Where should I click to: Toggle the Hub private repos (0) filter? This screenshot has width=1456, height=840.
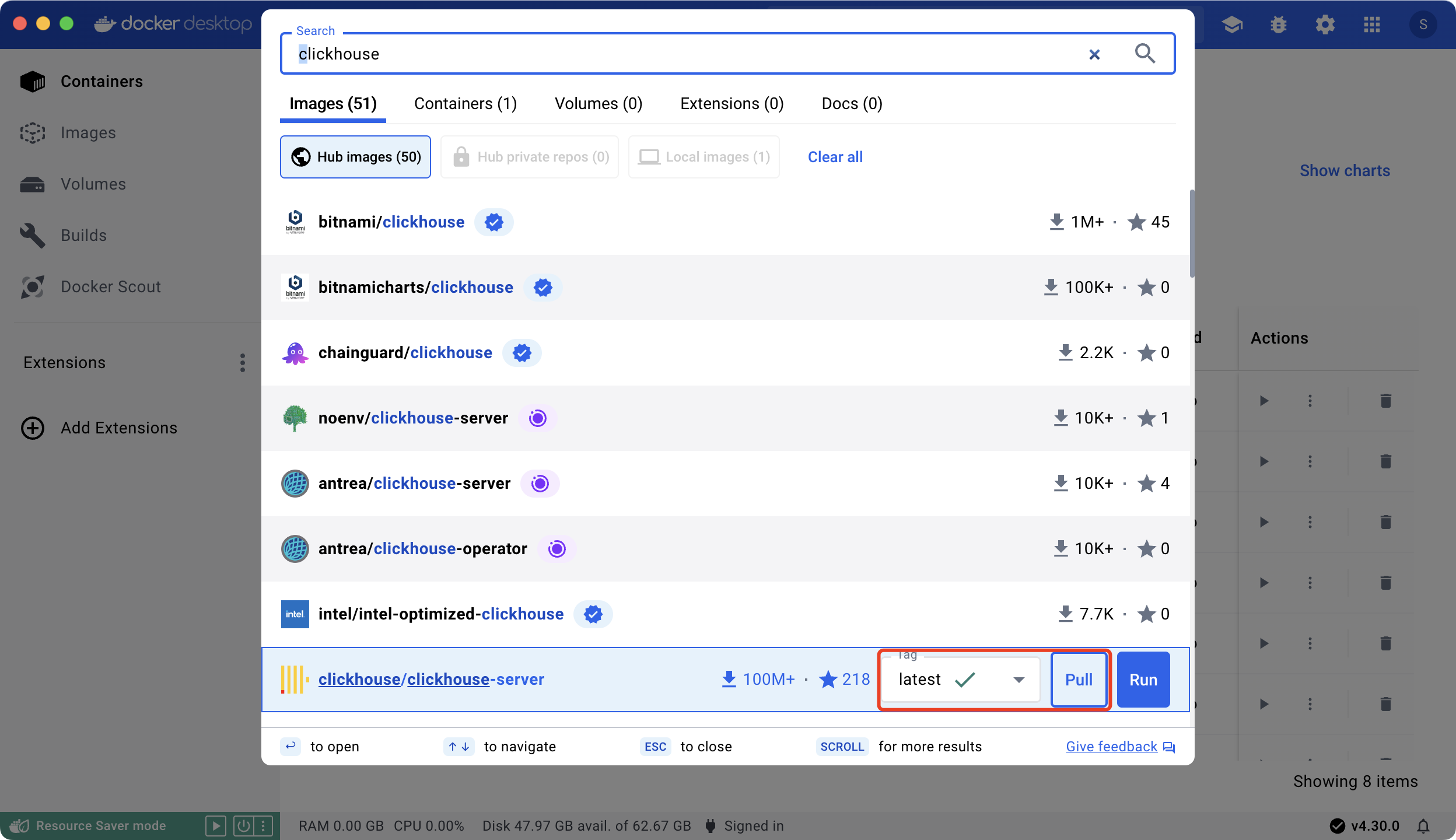tap(530, 157)
